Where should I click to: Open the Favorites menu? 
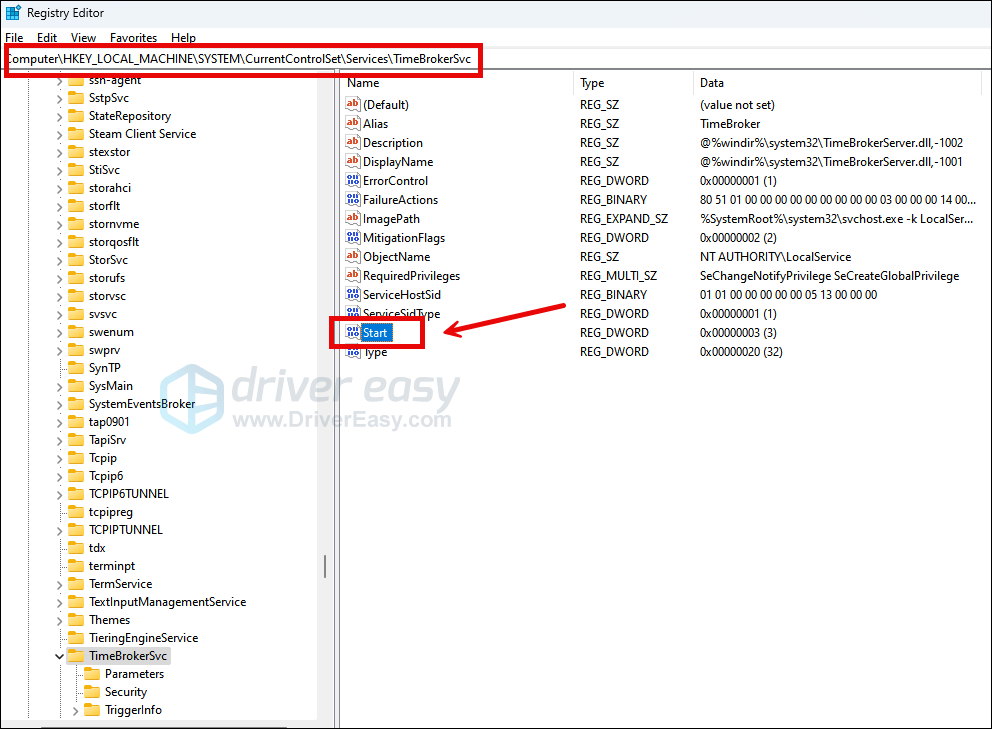133,38
